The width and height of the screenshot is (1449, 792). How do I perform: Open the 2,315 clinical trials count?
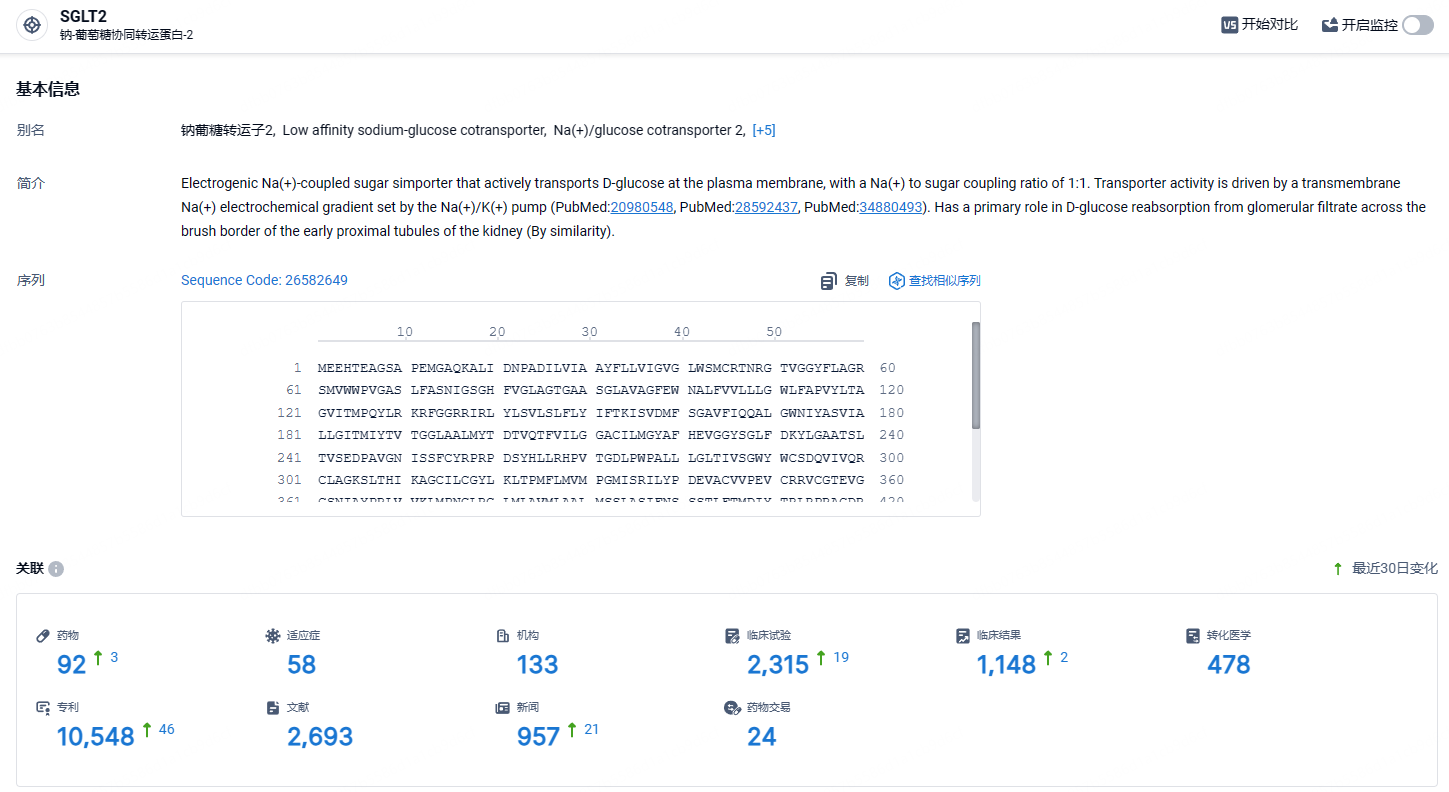click(778, 665)
